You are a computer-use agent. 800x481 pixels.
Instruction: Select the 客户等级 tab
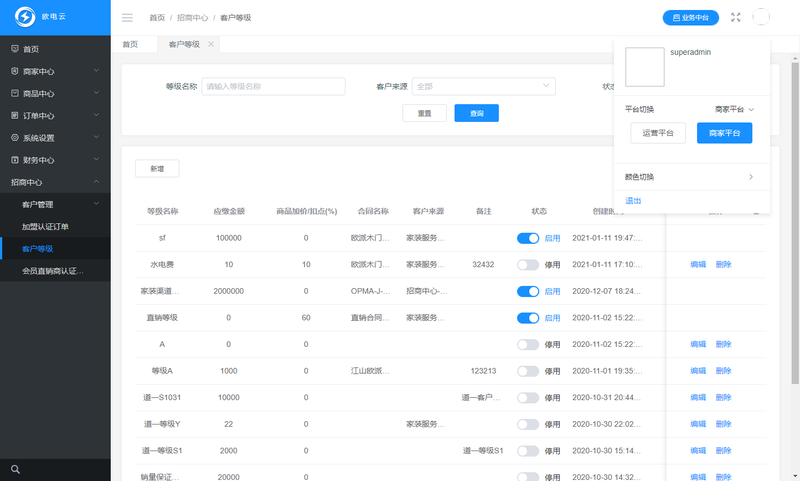(x=184, y=44)
